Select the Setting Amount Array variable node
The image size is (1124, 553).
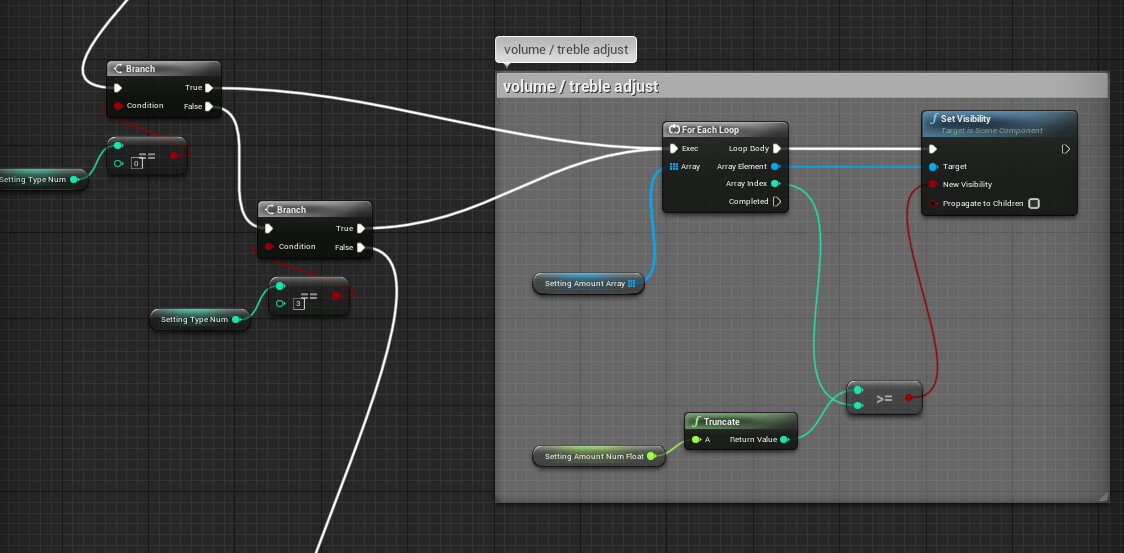pos(588,283)
